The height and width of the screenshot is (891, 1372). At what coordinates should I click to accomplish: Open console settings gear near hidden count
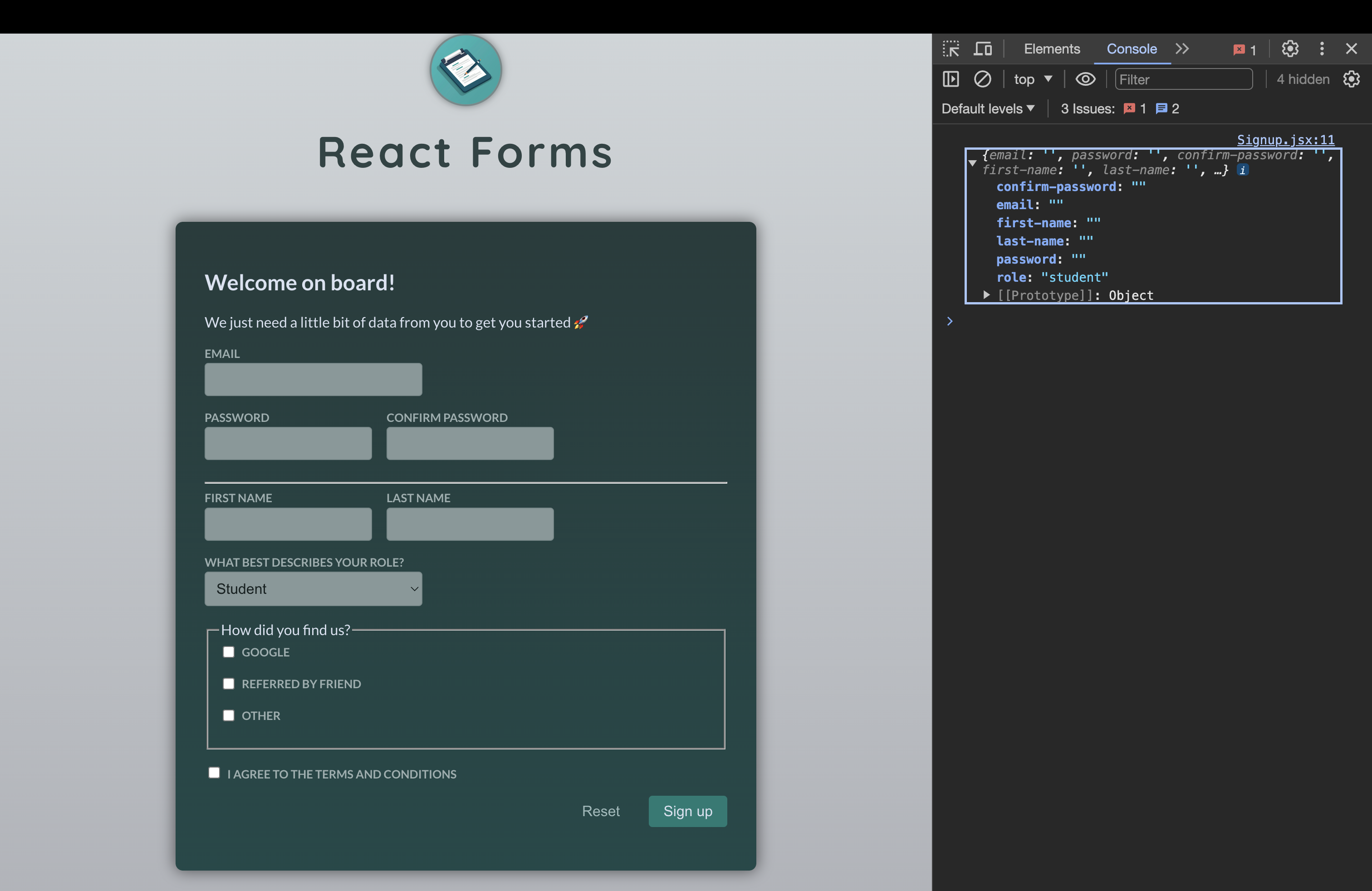point(1351,79)
